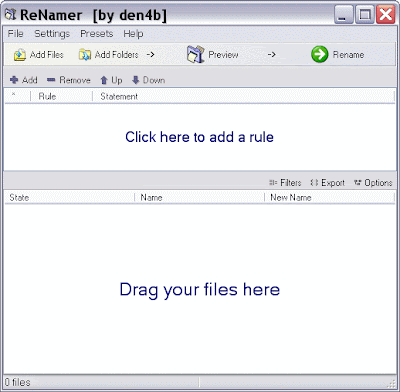Click the '0 files' status bar entry
The image size is (400, 392).
tap(18, 382)
